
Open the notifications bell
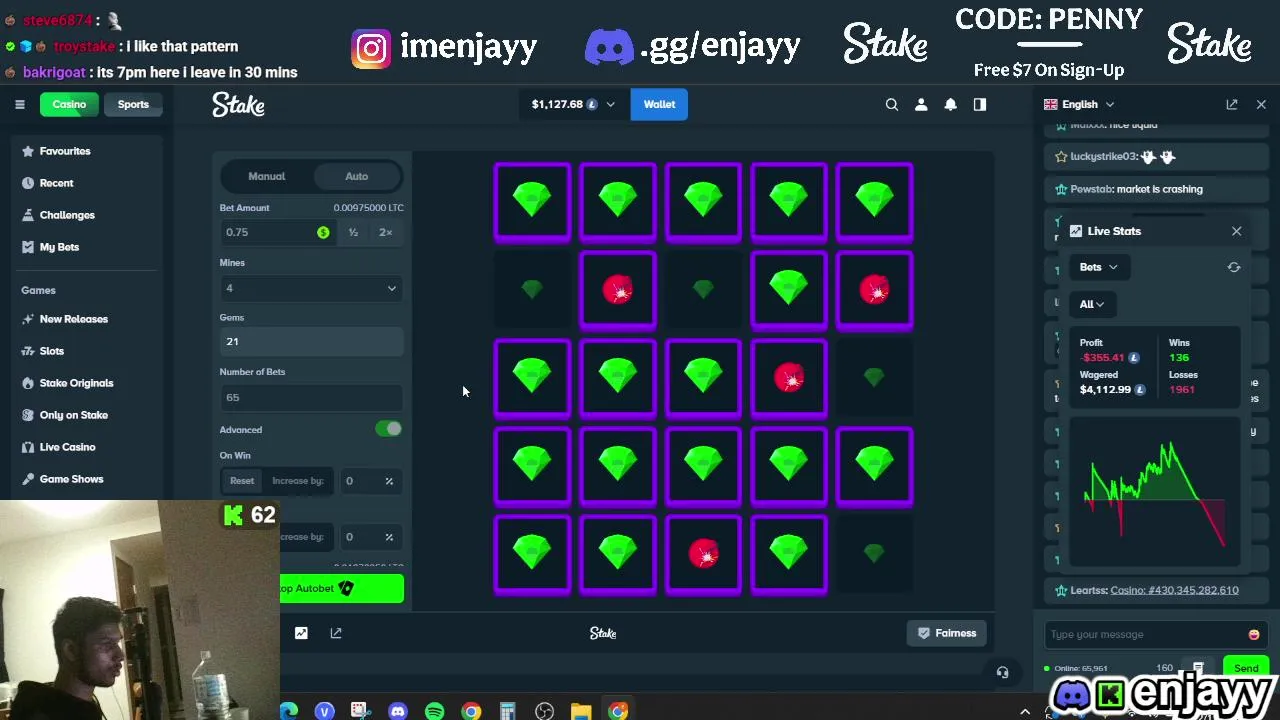pyautogui.click(x=951, y=104)
